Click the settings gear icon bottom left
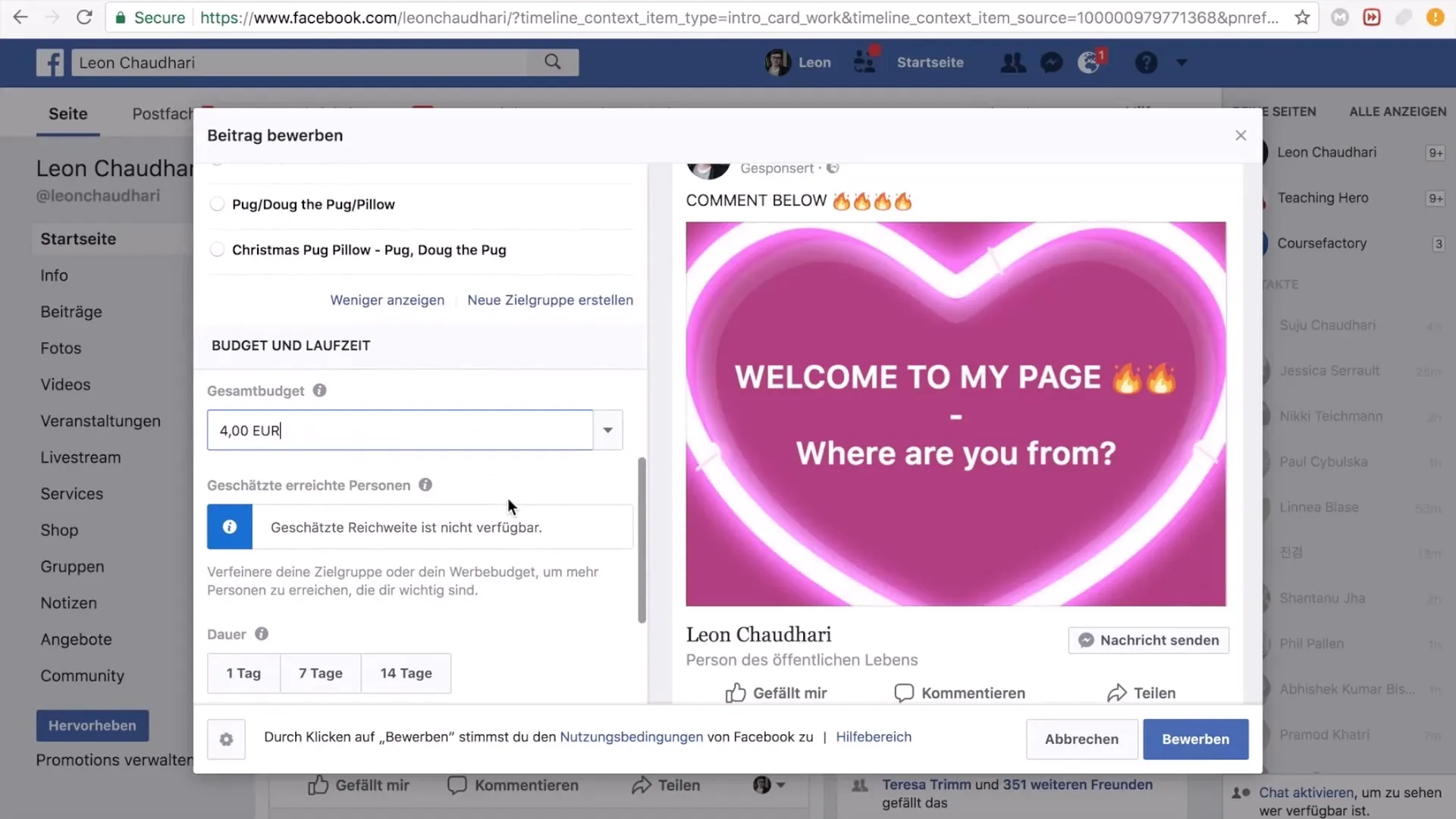The image size is (1456, 819). pos(226,739)
